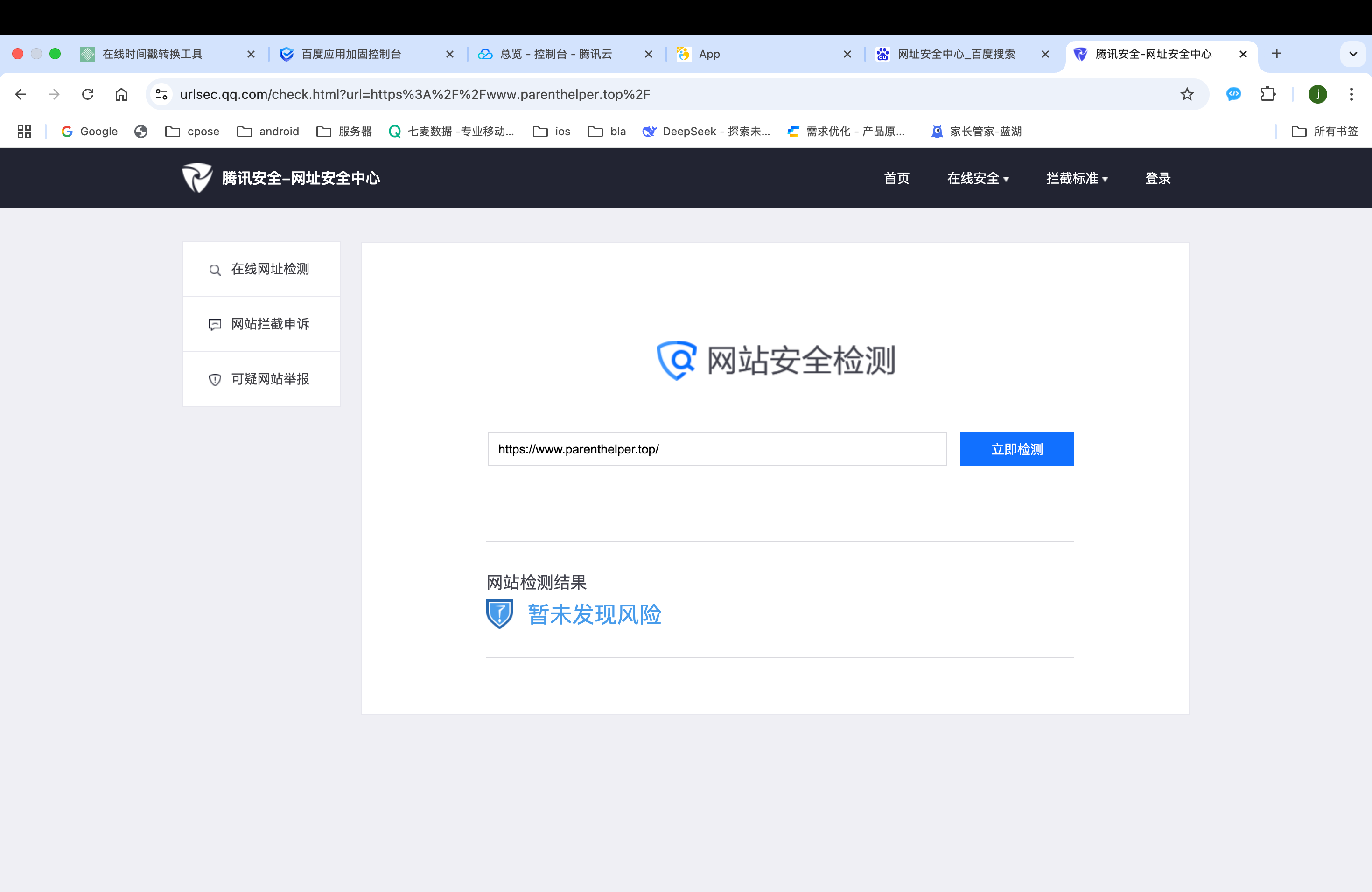Click the 登录 link in header
Image resolution: width=1372 pixels, height=892 pixels.
pyautogui.click(x=1157, y=179)
